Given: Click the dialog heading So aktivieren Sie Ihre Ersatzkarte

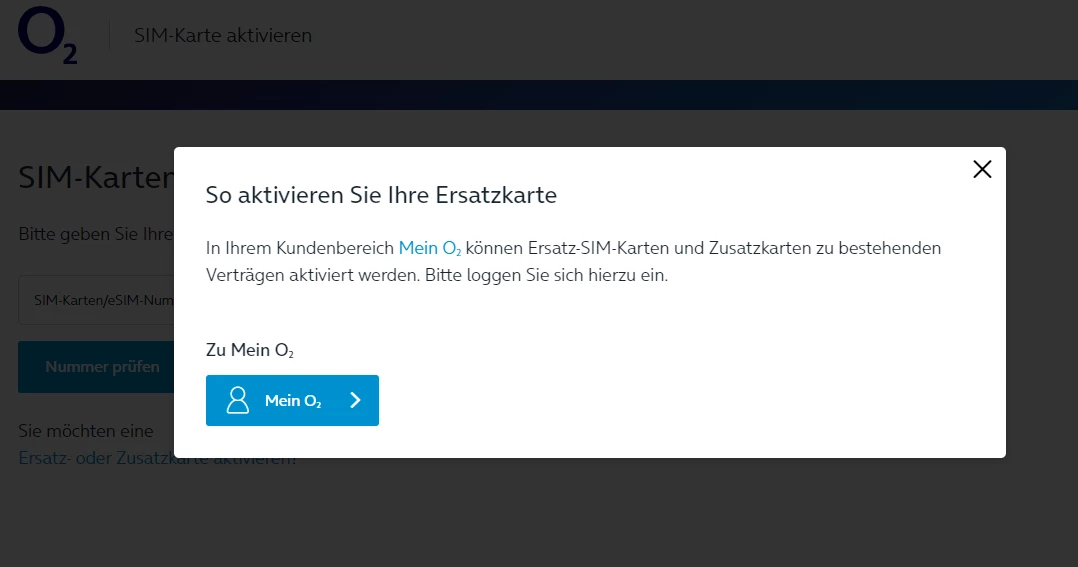Looking at the screenshot, I should coord(381,195).
